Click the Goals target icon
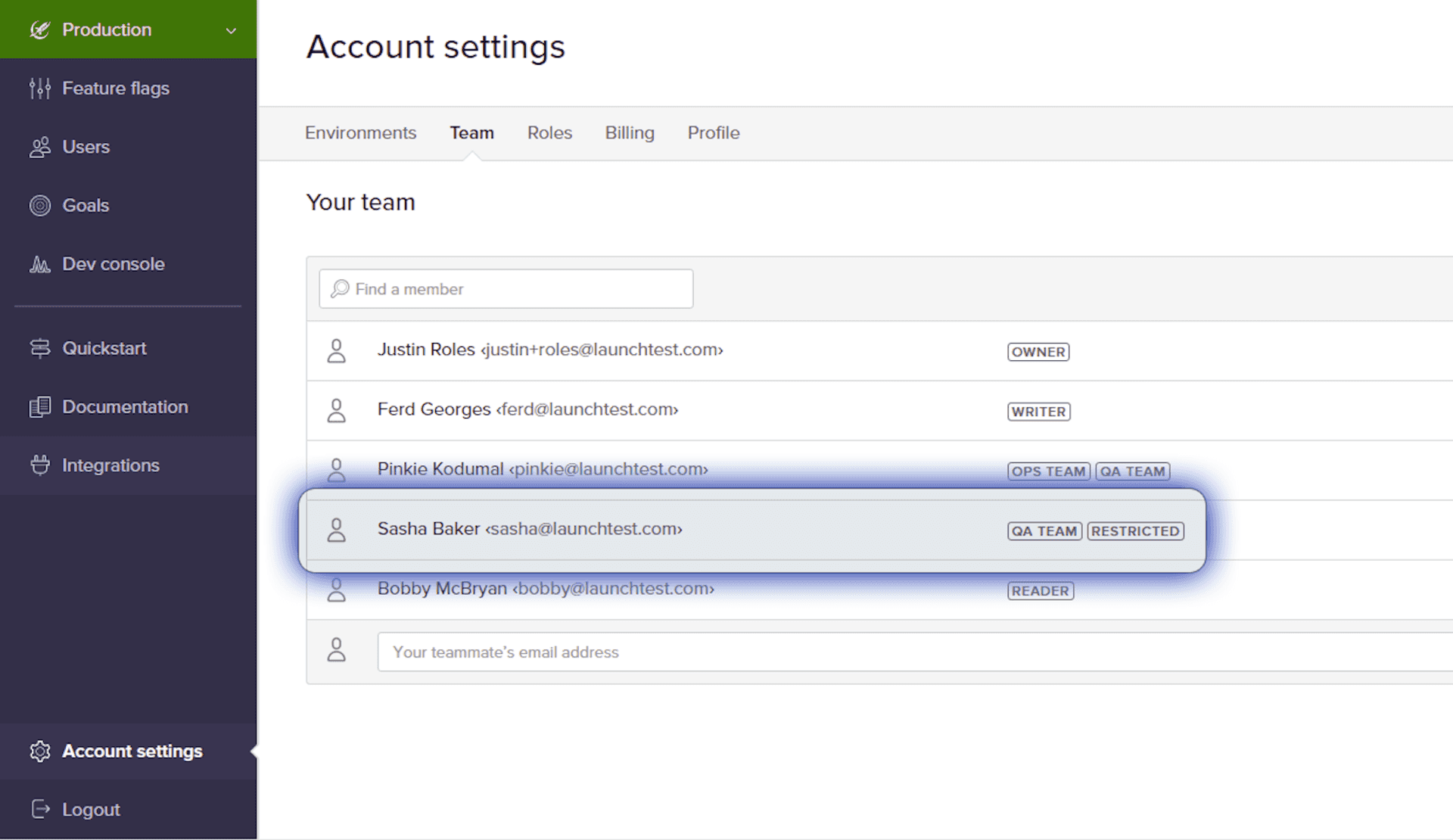Image resolution: width=1453 pixels, height=840 pixels. (x=39, y=204)
